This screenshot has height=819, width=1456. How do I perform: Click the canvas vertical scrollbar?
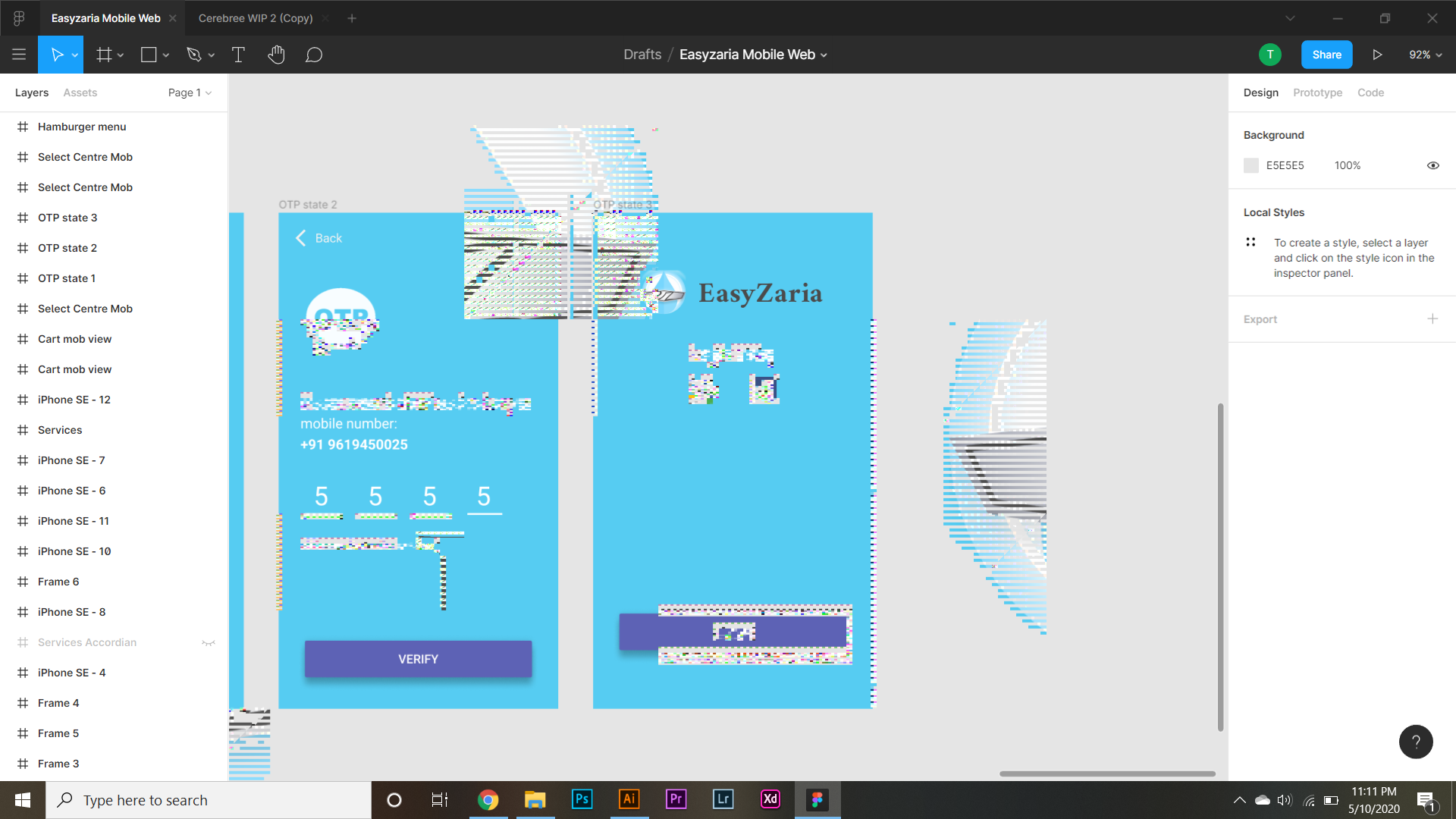pos(1220,567)
